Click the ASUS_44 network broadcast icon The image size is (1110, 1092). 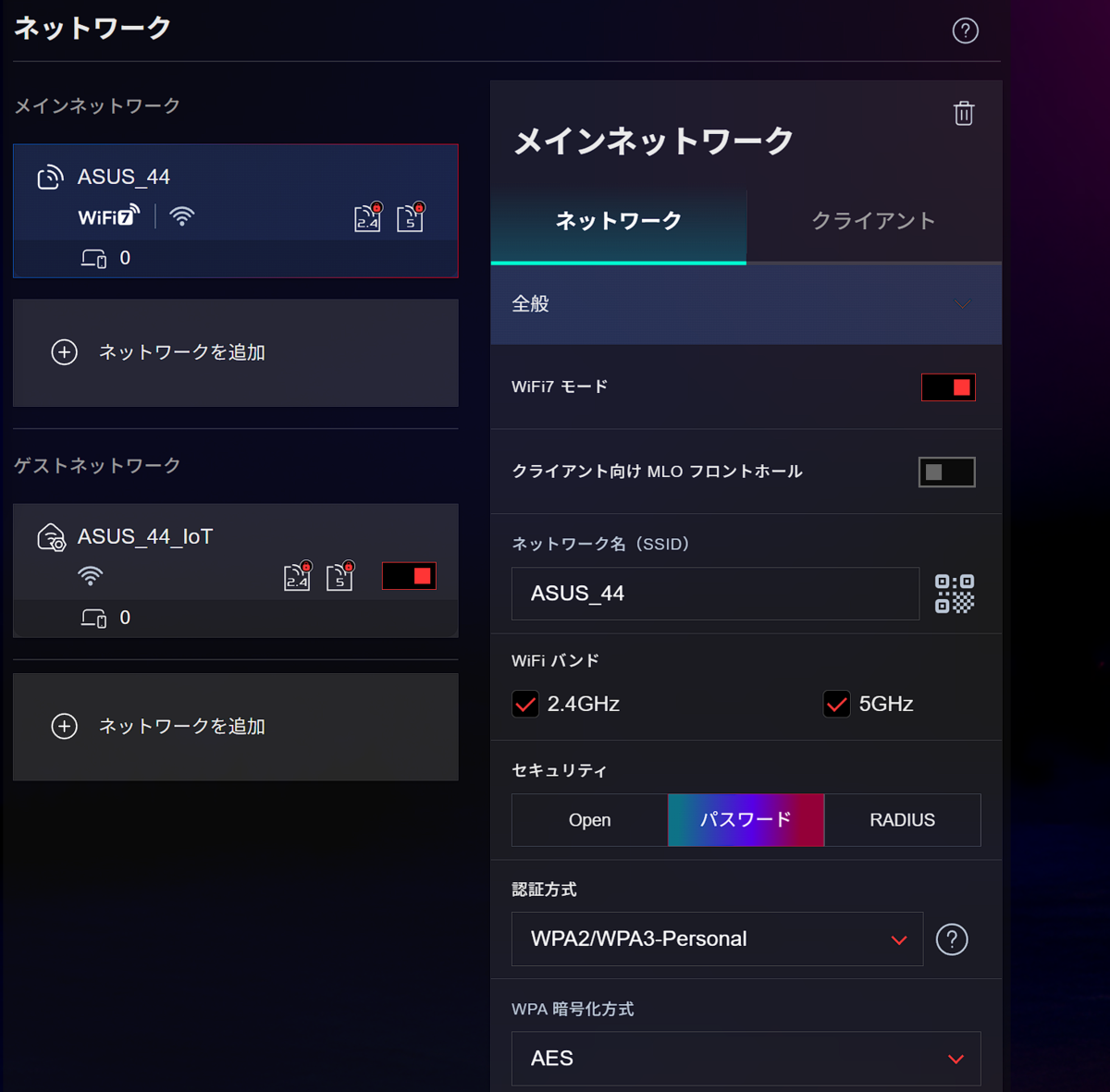coord(50,177)
